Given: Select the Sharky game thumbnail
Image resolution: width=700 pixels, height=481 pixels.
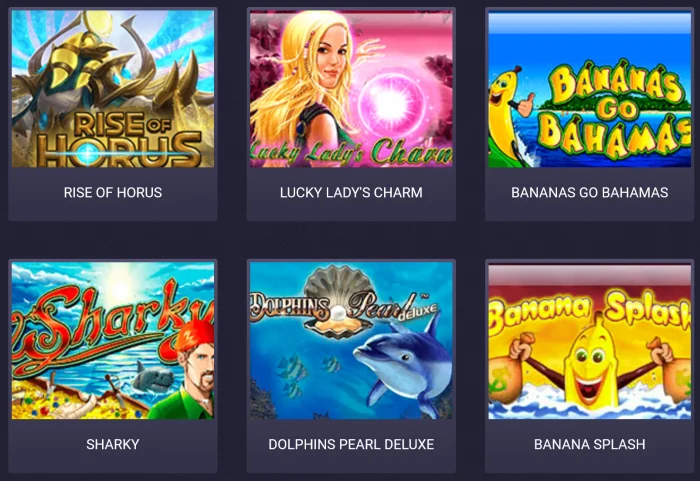Looking at the screenshot, I should (113, 341).
